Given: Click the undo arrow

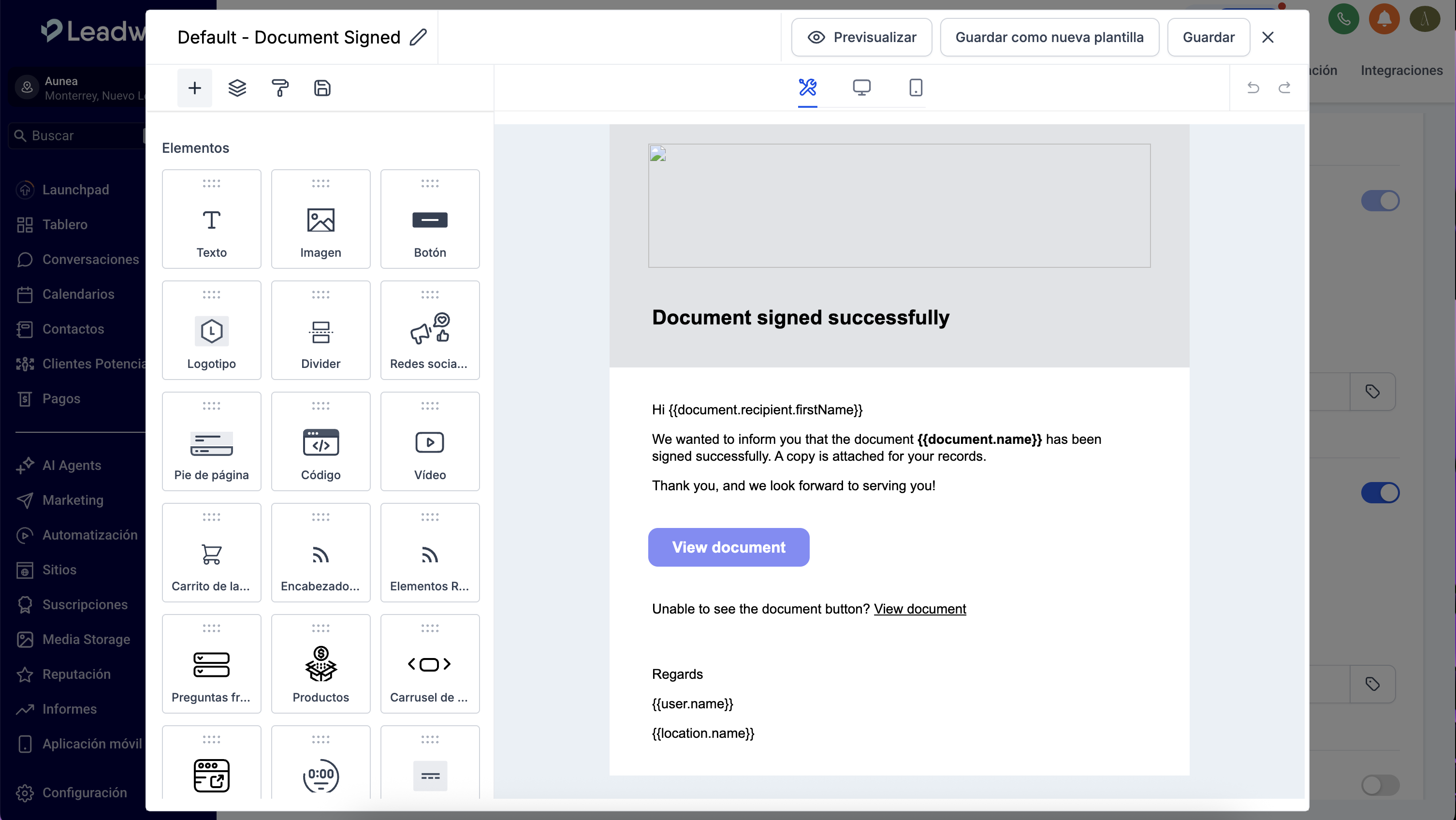Looking at the screenshot, I should (1253, 88).
